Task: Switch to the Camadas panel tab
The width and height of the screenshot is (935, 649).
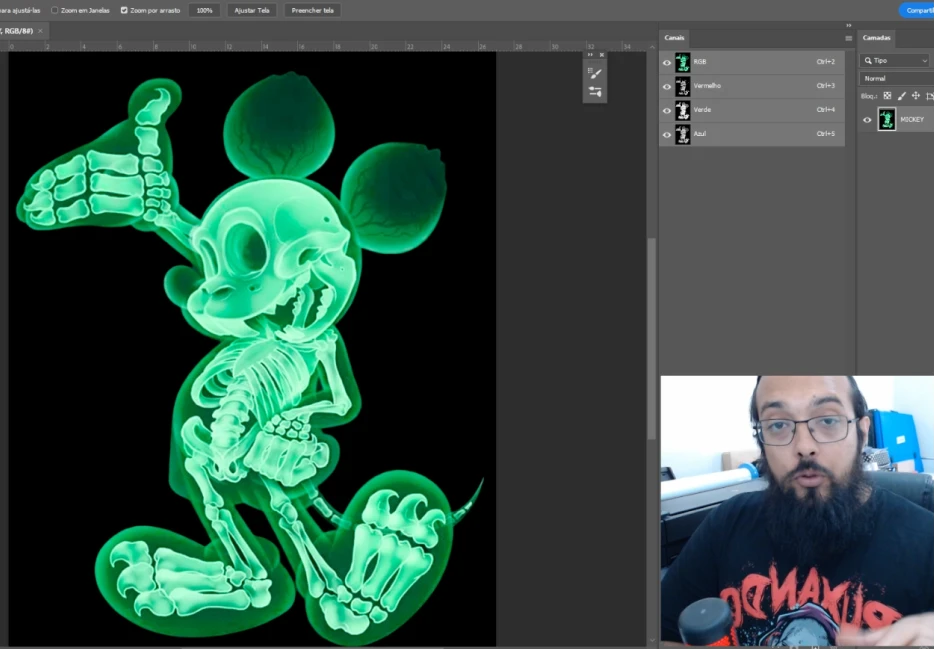Action: [x=876, y=37]
